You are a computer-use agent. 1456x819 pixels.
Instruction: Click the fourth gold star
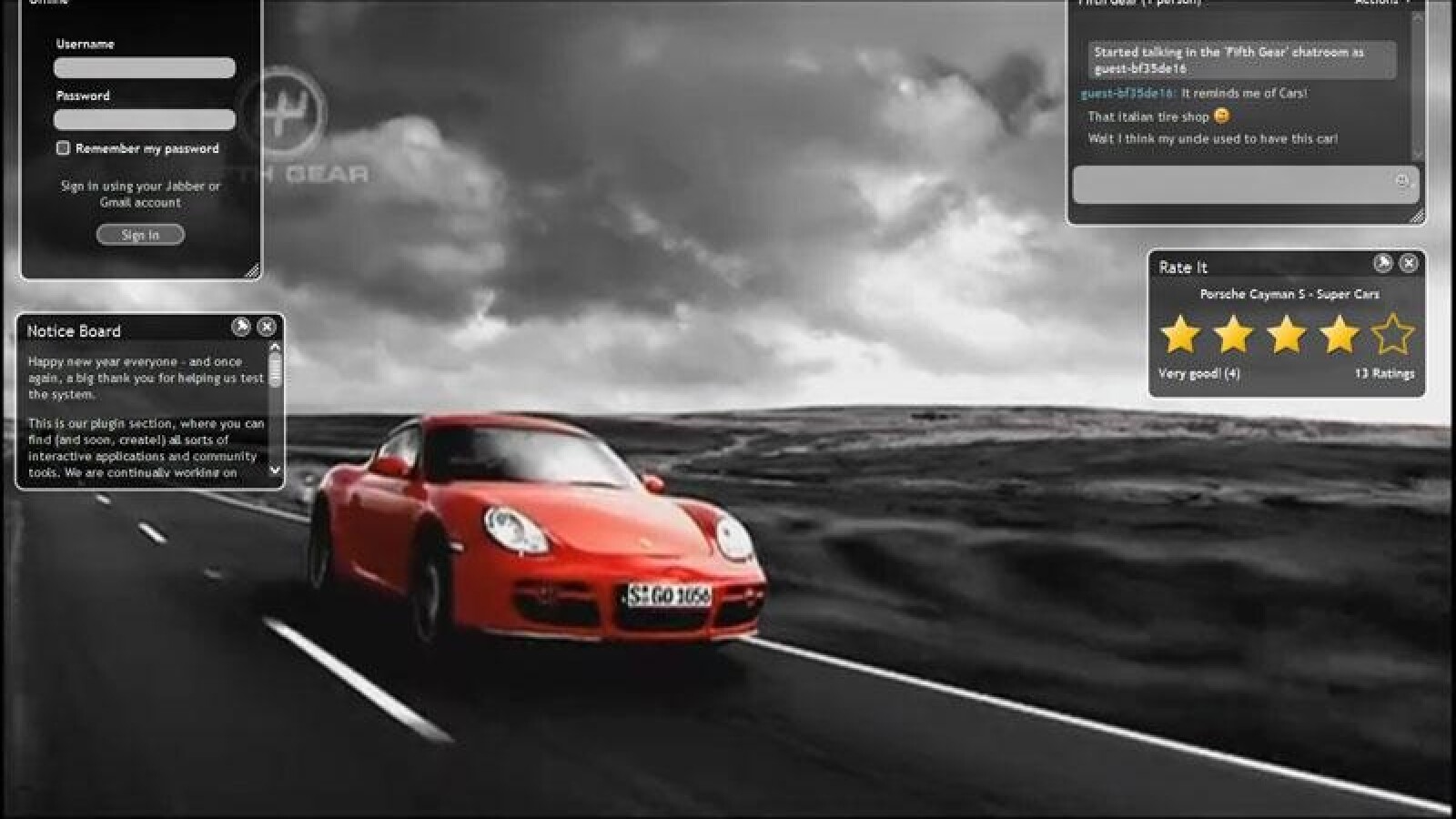click(x=1339, y=334)
